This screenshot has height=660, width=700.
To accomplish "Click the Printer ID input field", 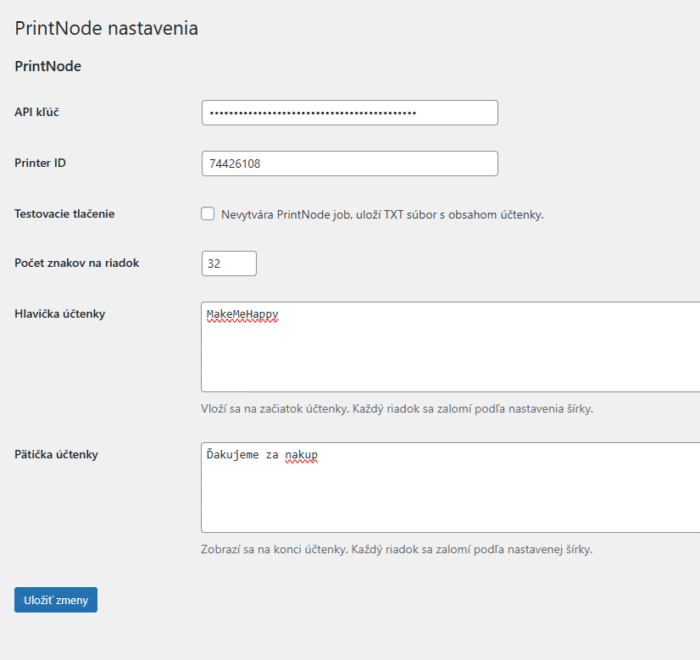I will pyautogui.click(x=349, y=163).
